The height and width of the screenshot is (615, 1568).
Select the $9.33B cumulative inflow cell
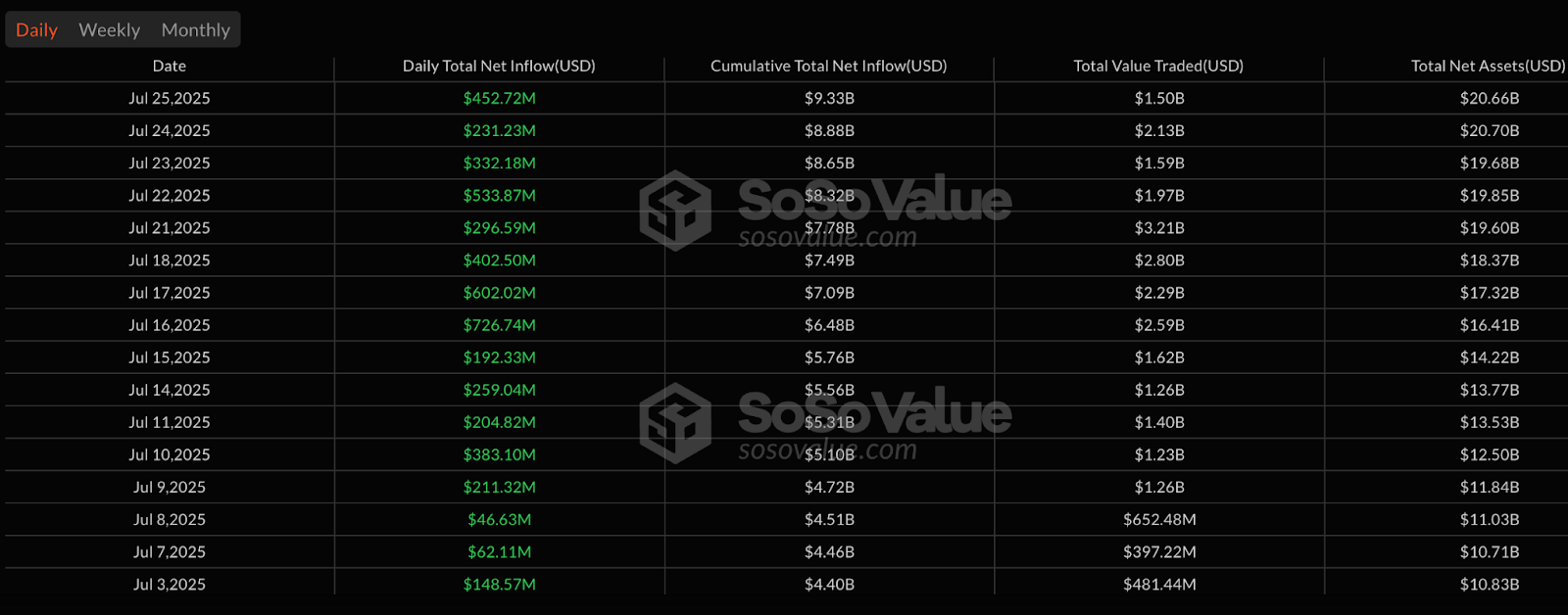[829, 98]
